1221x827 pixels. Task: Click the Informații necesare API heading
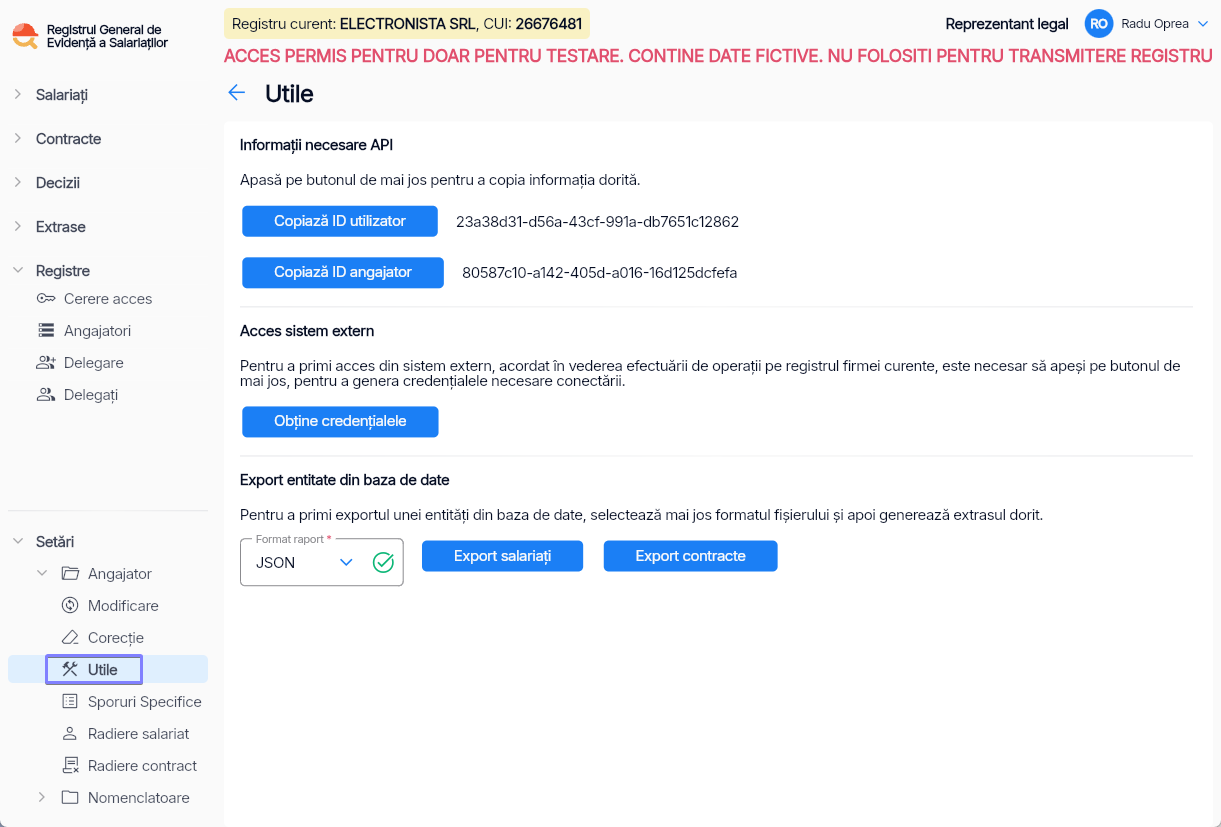[316, 145]
